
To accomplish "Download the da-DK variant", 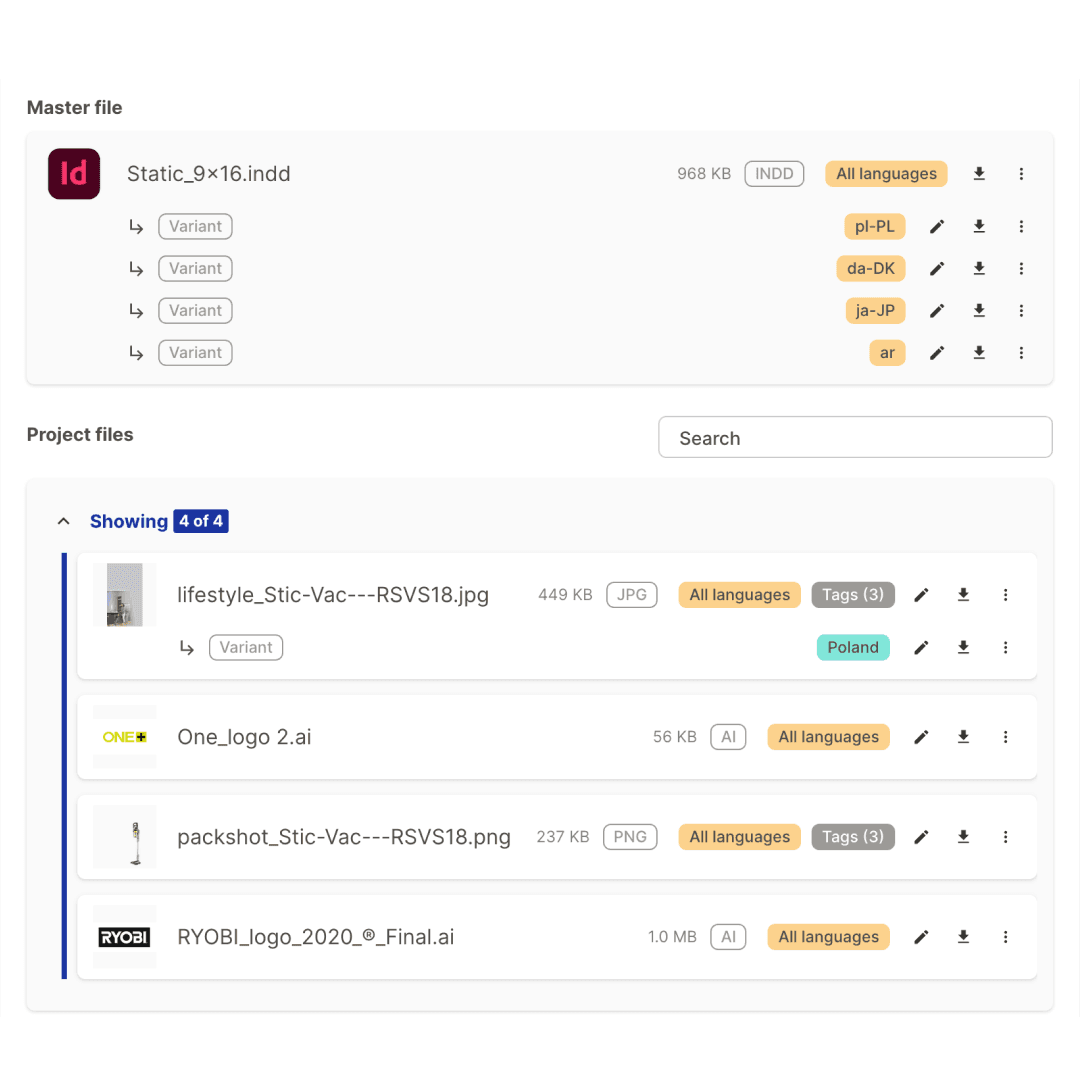I will pyautogui.click(x=979, y=268).
